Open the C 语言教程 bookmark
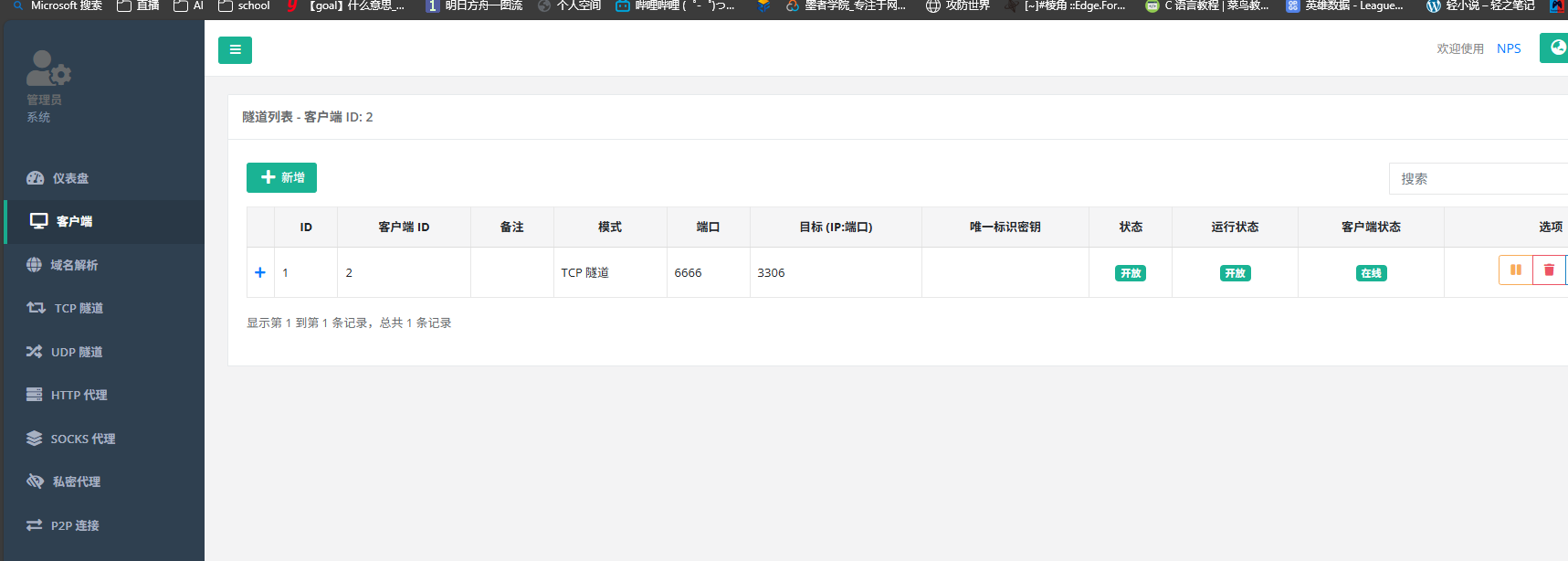 1207,6
